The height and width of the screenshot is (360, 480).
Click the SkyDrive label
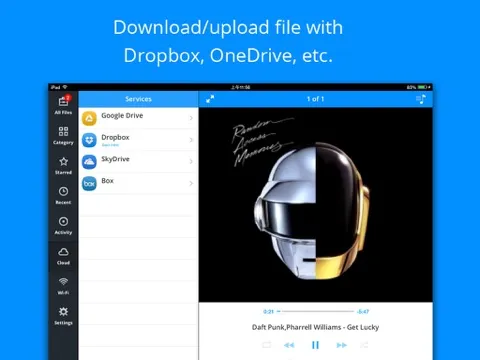click(x=115, y=159)
